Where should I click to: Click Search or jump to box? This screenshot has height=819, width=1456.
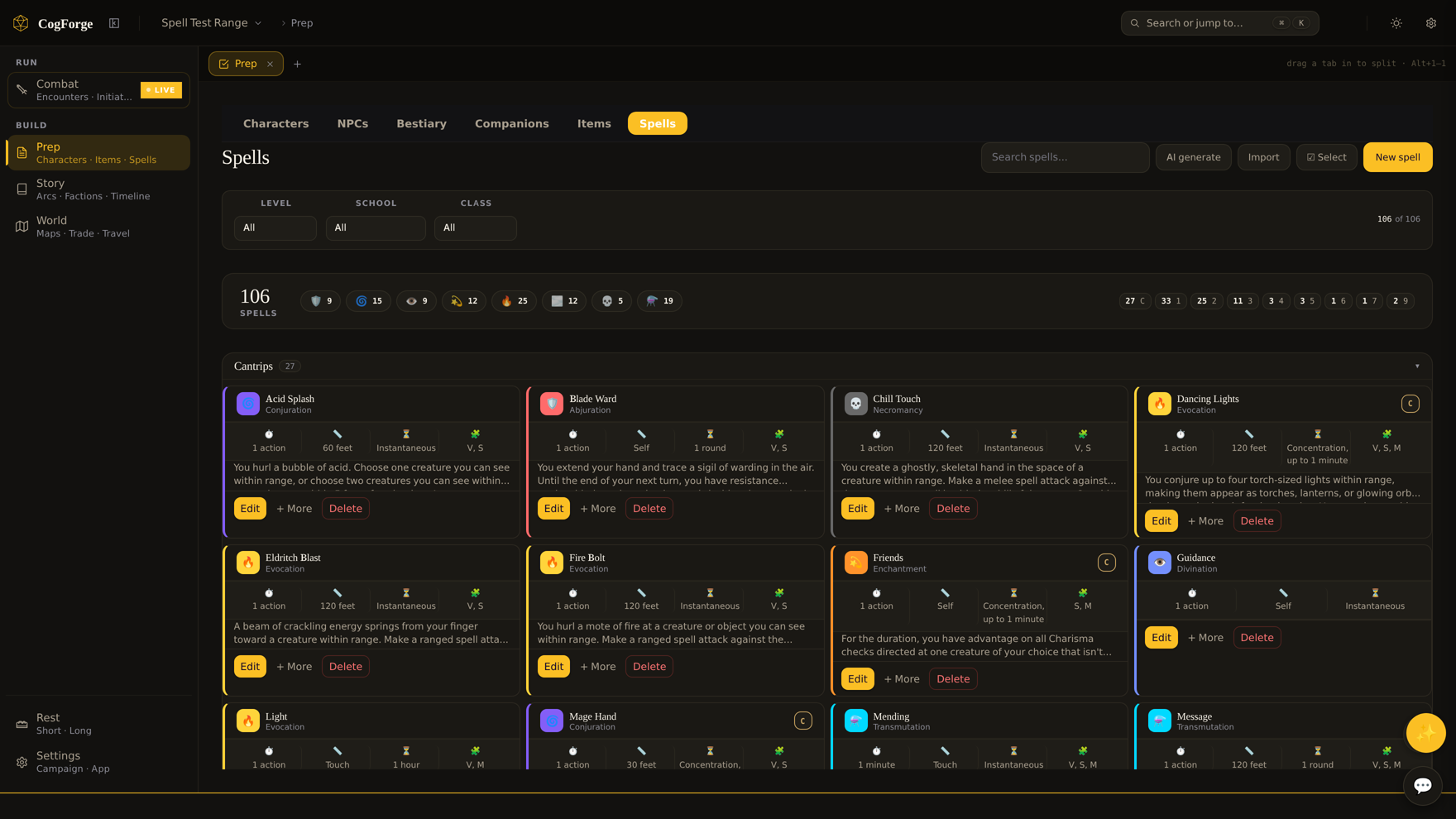click(x=1219, y=23)
